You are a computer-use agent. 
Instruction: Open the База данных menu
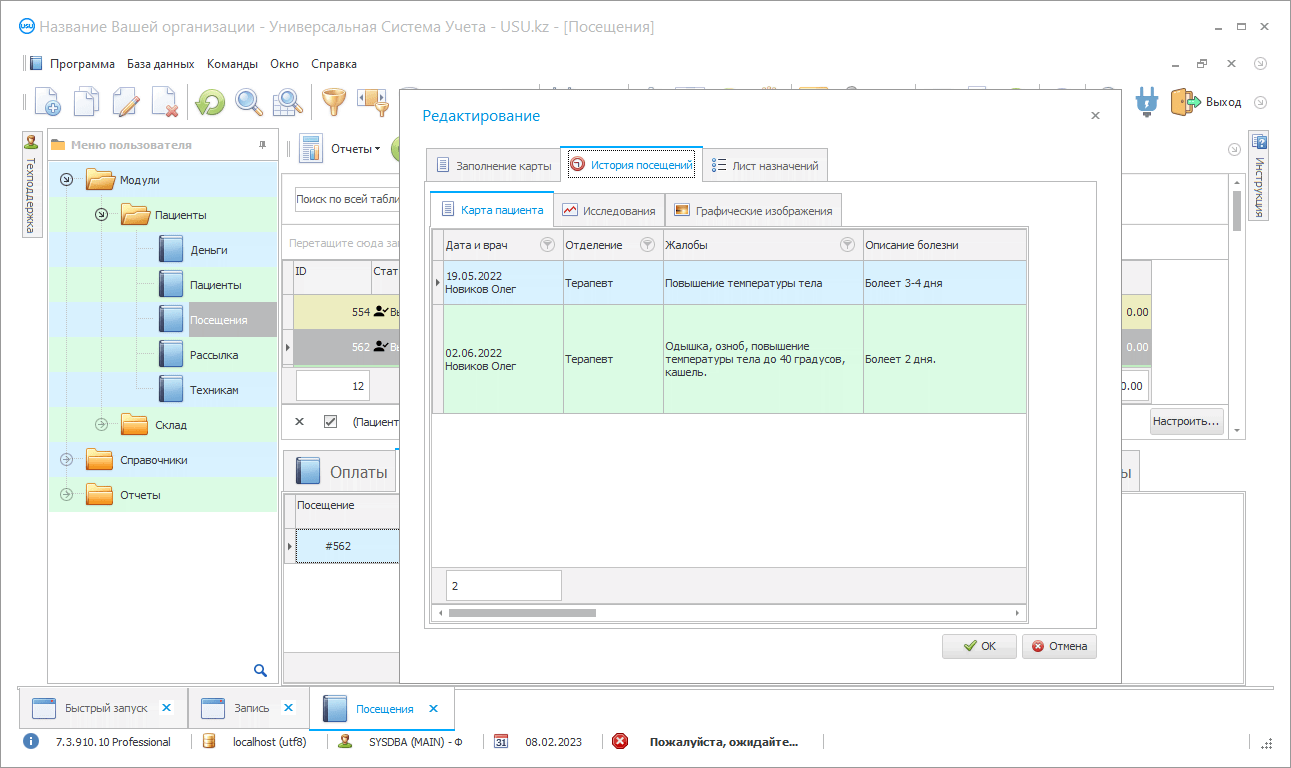click(160, 64)
